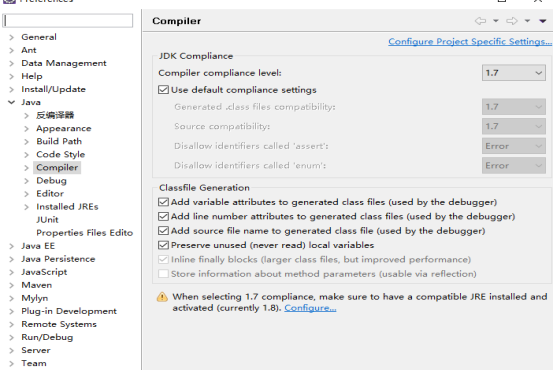The width and height of the screenshot is (554, 371).
Task: Select the JUnit tree item
Action: point(47,220)
